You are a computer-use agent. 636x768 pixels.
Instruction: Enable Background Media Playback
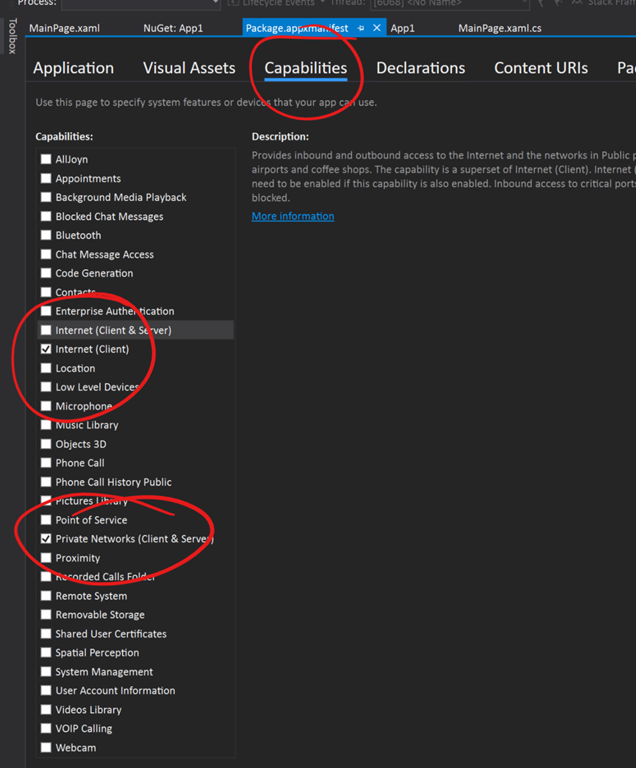(x=46, y=197)
